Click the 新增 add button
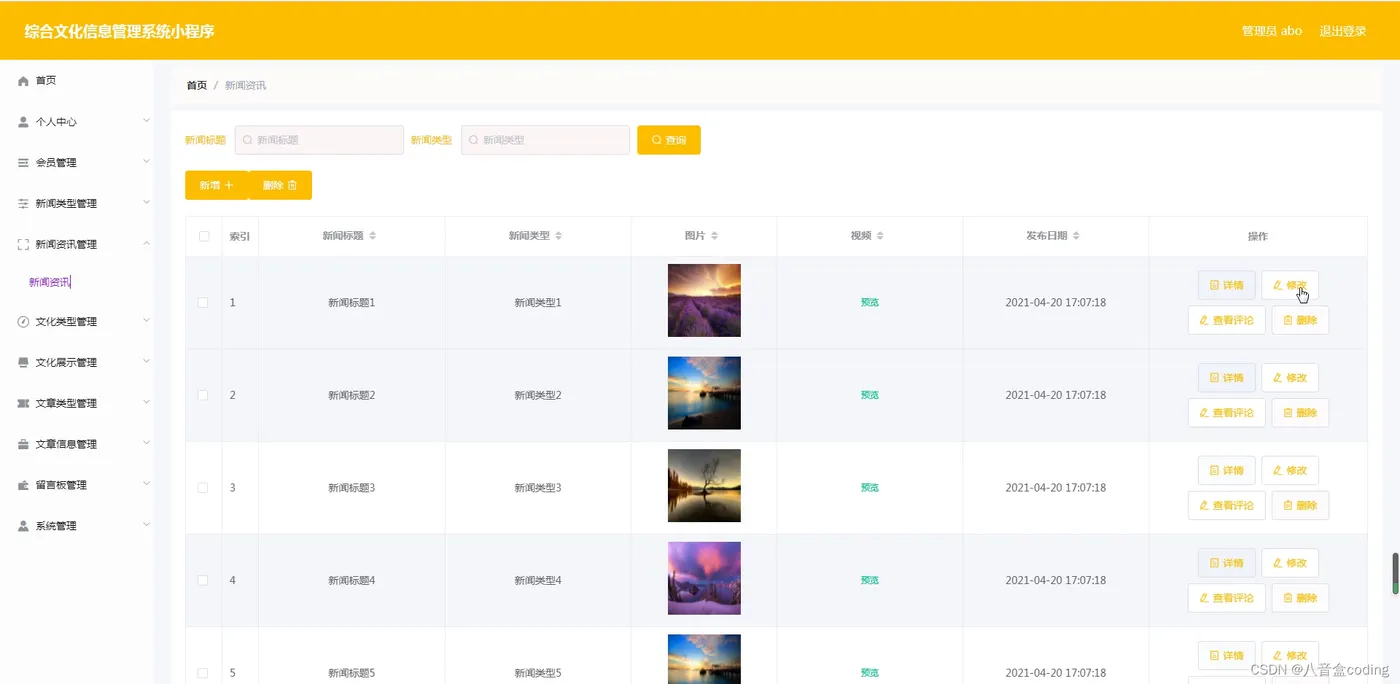Screen dimensions: 1400x684 (x=216, y=185)
